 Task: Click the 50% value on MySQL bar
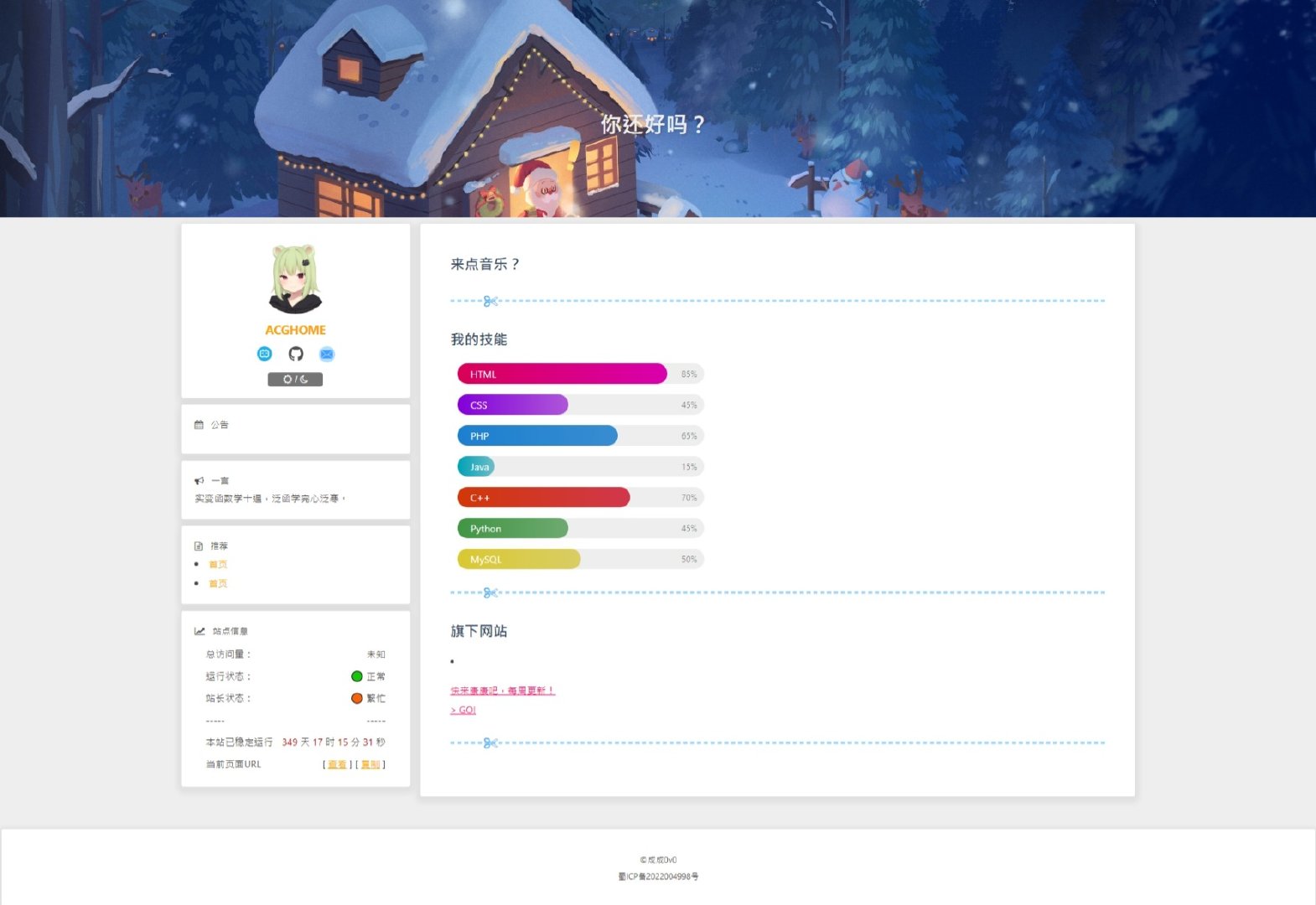click(689, 559)
